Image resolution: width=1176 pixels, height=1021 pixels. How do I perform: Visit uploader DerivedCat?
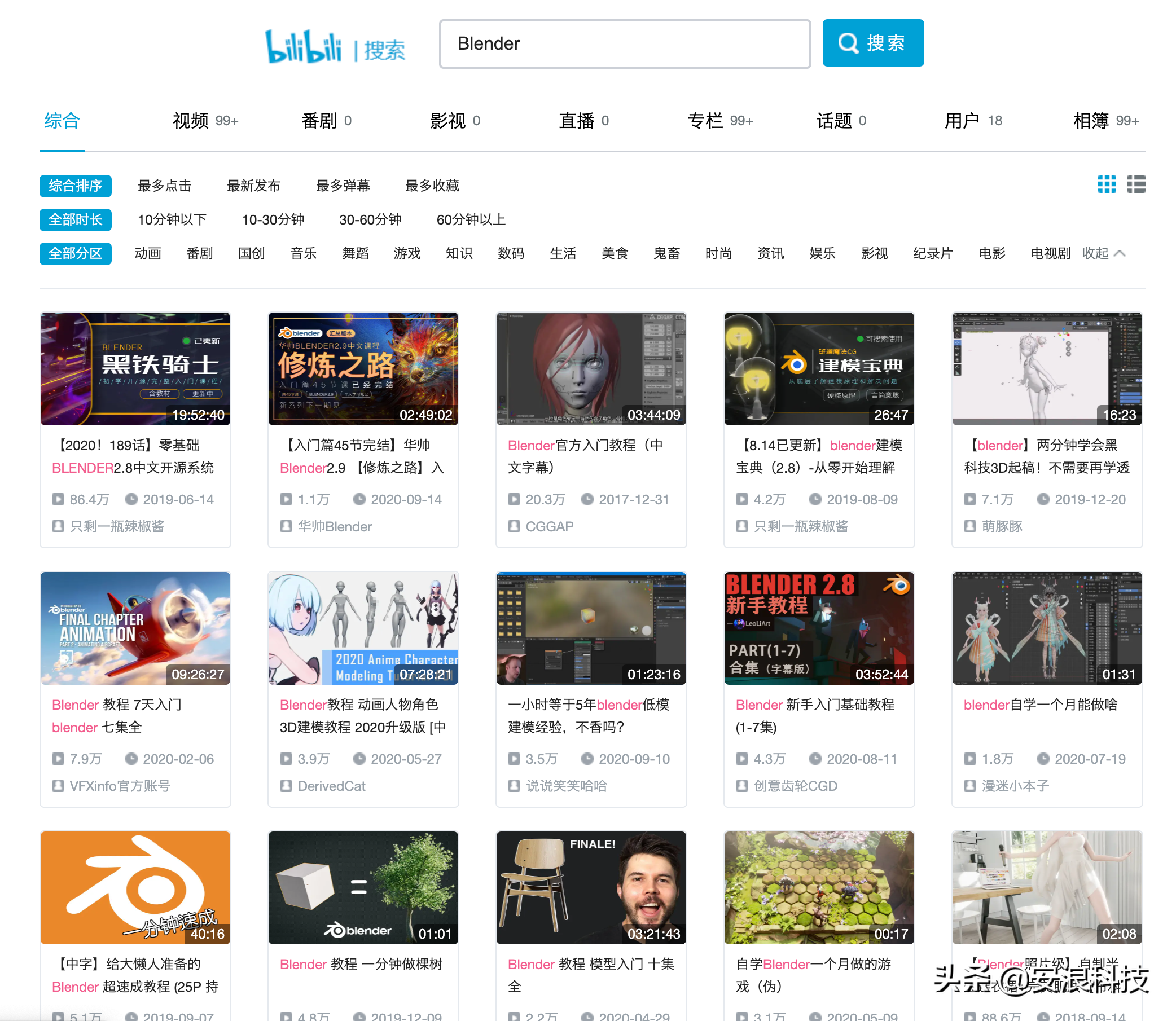coord(331,786)
